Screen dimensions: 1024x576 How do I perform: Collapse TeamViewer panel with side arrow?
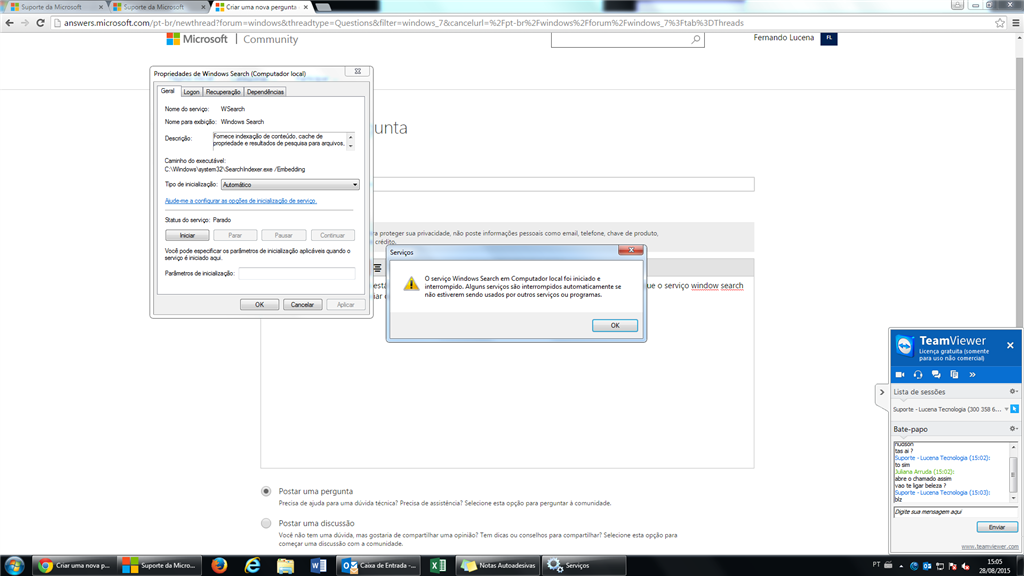(882, 392)
